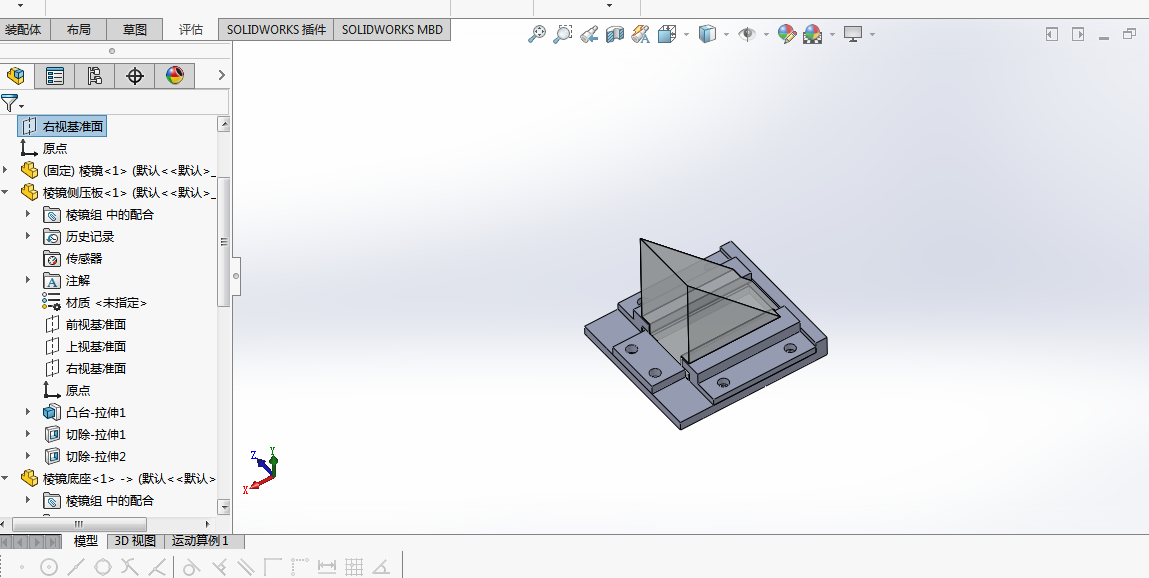Click the View Settings monitor icon
The width and height of the screenshot is (1149, 578).
(x=853, y=34)
